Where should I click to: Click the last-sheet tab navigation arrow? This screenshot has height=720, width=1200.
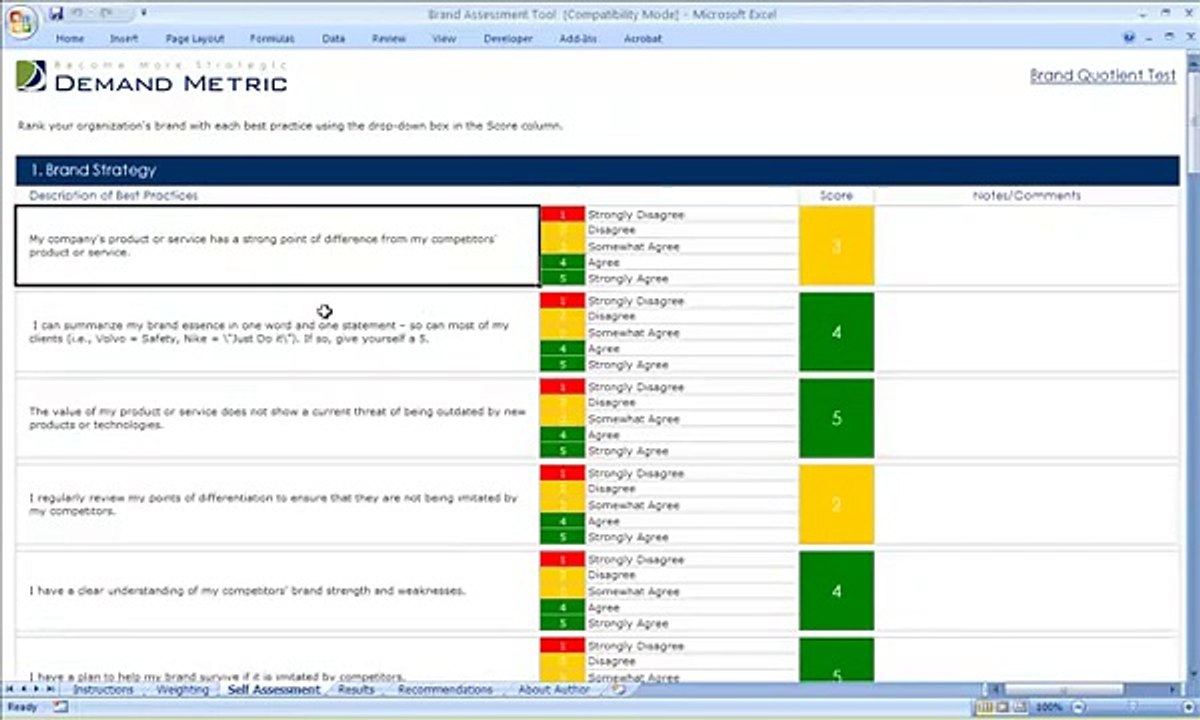pyautogui.click(x=51, y=690)
